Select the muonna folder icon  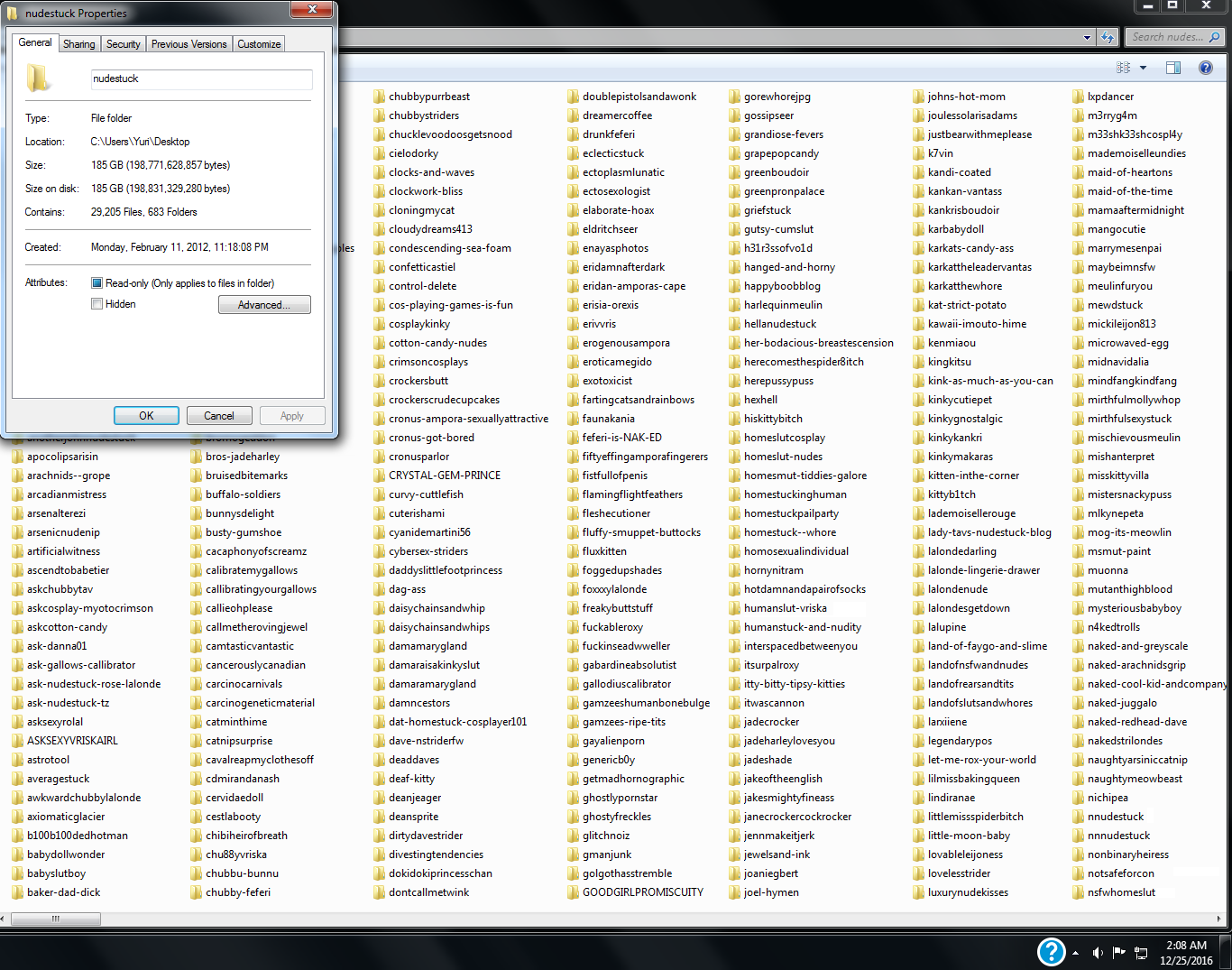[x=1079, y=570]
